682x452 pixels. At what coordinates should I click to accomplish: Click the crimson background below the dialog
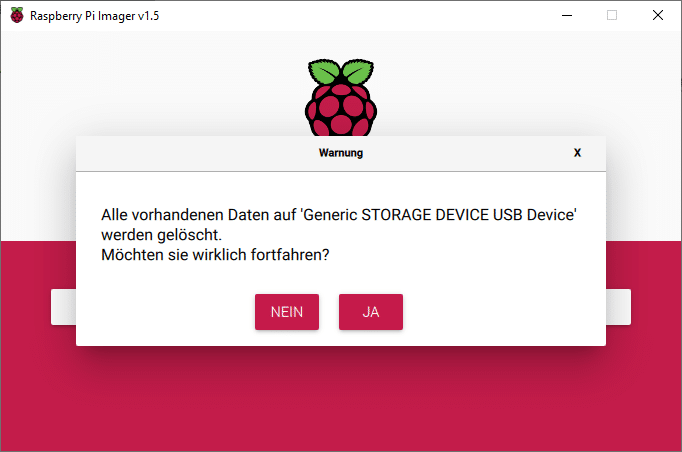coord(340,400)
